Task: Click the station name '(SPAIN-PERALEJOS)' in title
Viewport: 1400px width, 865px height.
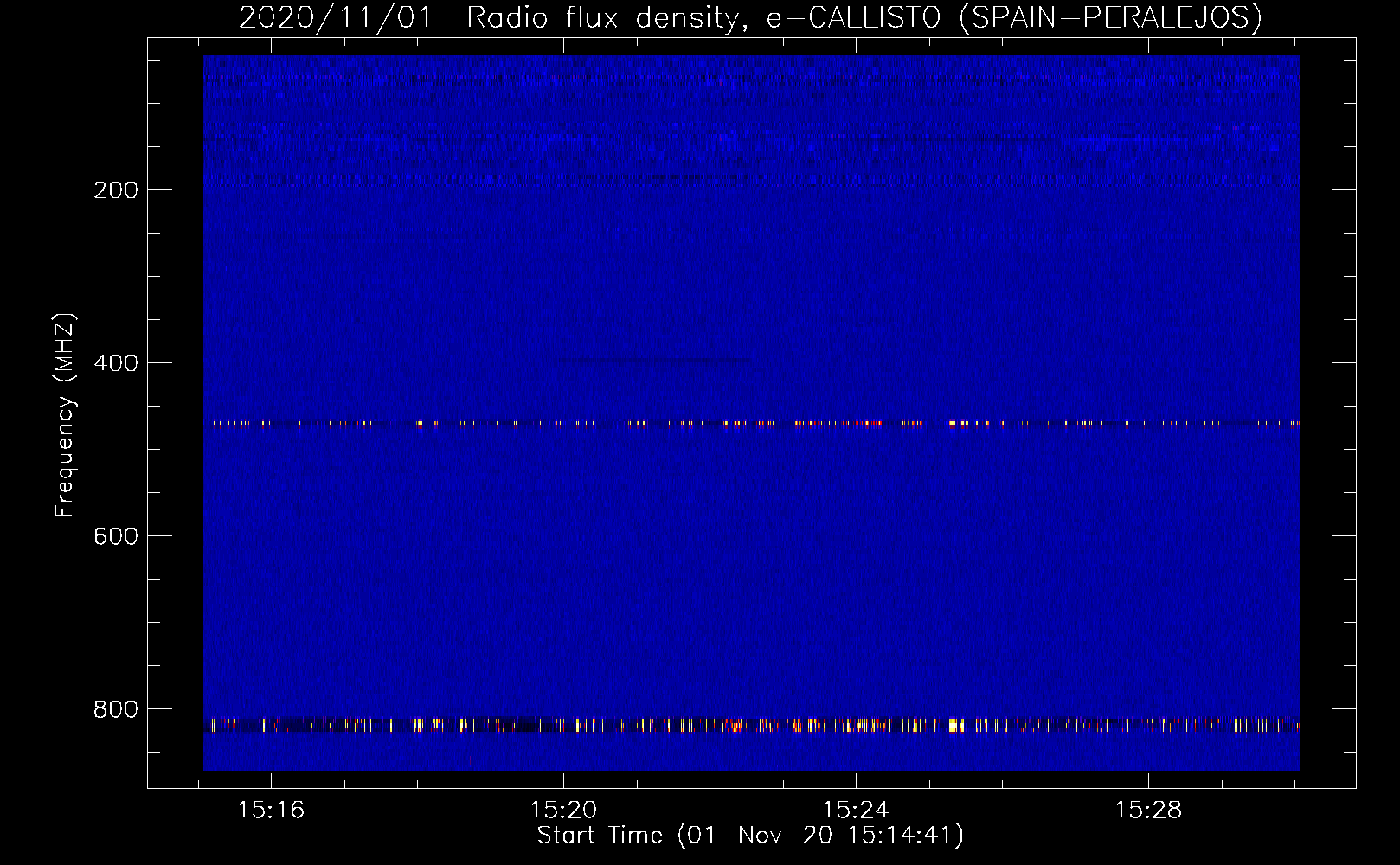Action: click(x=1110, y=17)
